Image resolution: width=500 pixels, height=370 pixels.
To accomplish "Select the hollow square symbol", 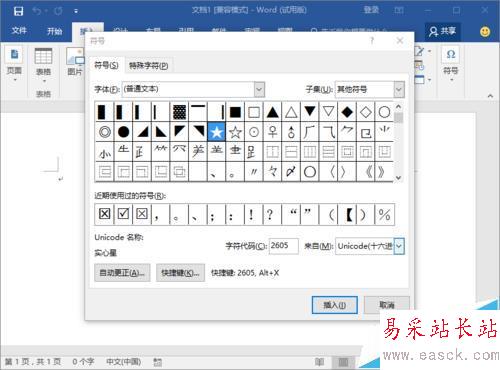I will click(x=254, y=112).
